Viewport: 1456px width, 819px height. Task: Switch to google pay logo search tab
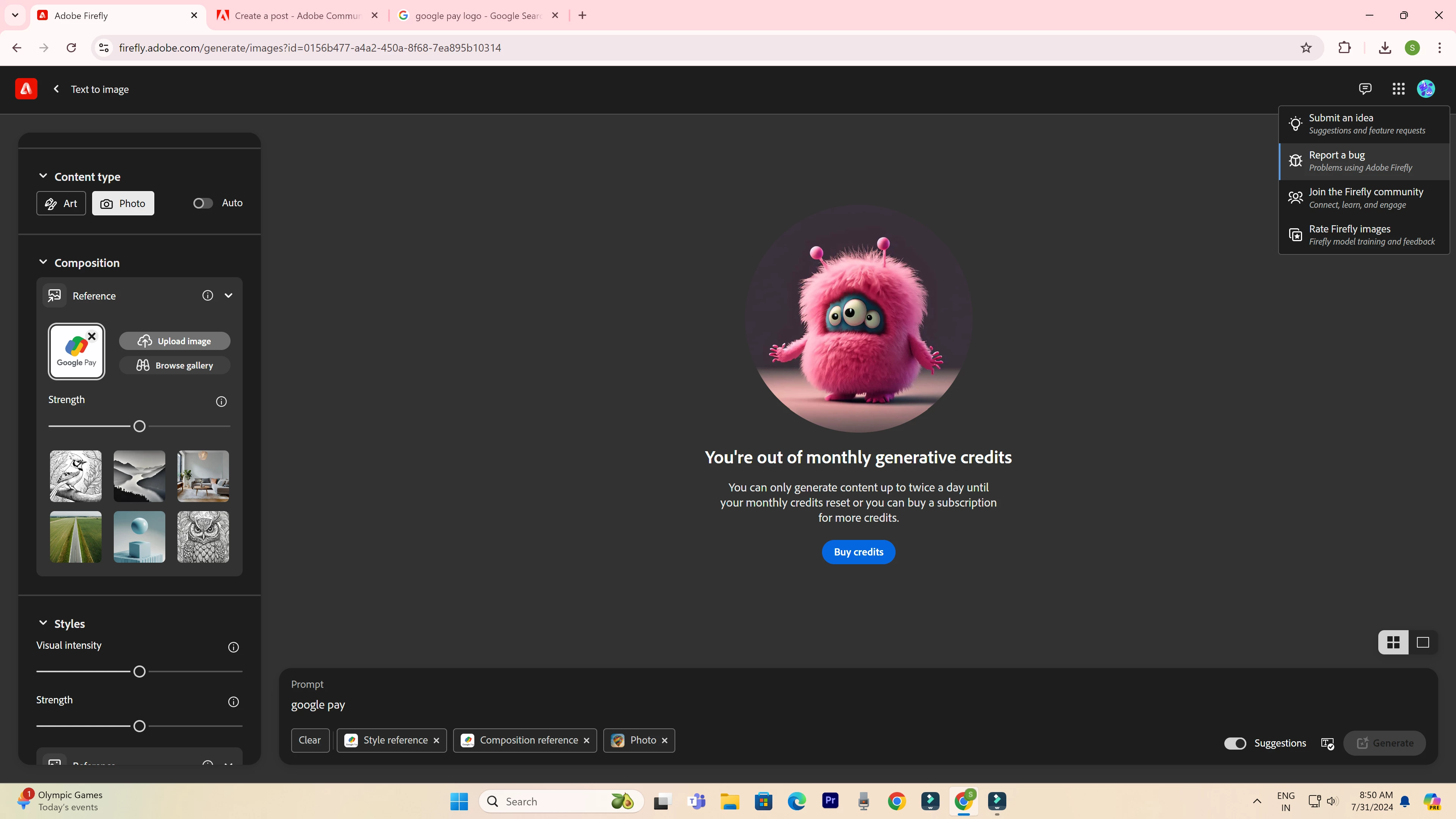pyautogui.click(x=478, y=15)
